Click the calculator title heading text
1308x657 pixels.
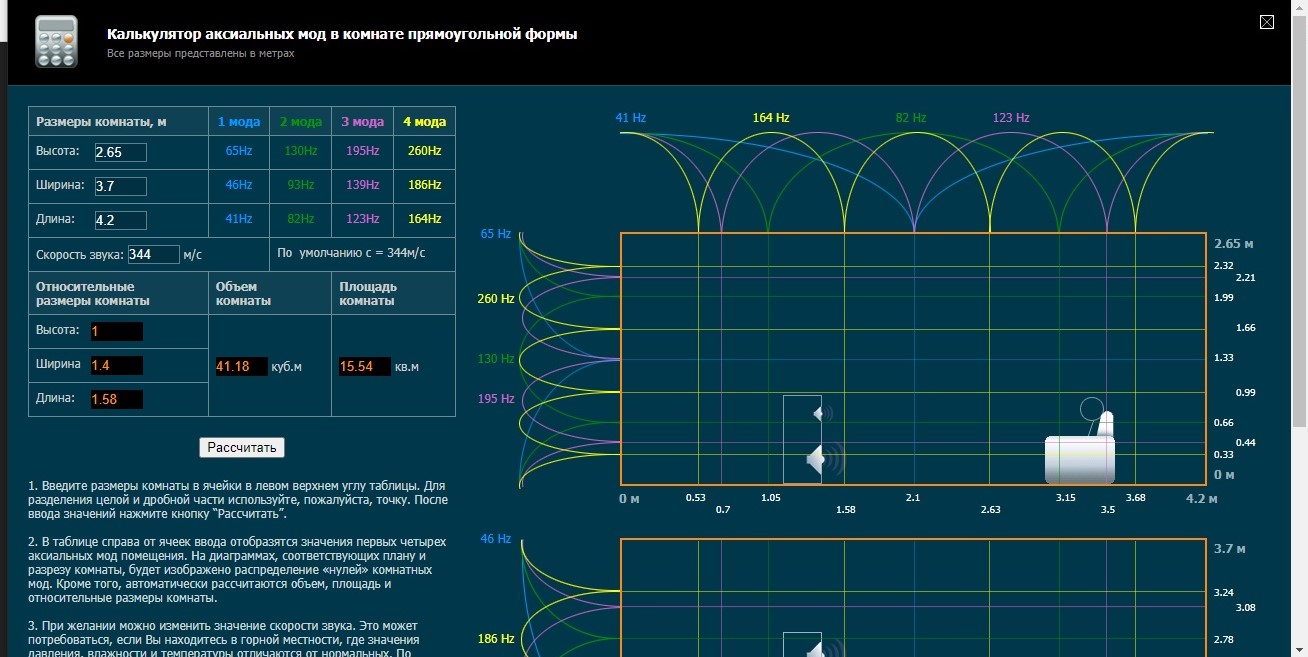tap(342, 34)
